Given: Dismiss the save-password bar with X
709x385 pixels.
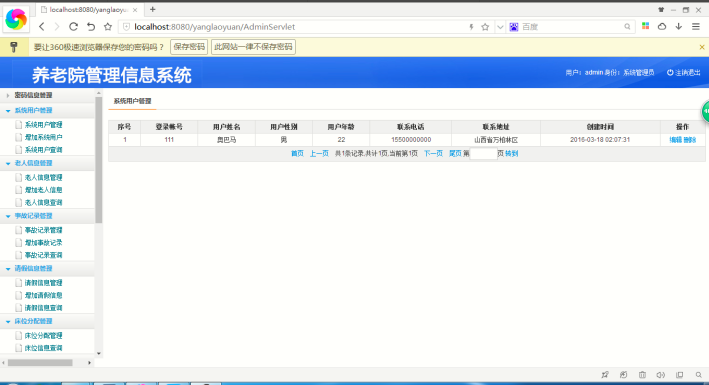Looking at the screenshot, I should tap(702, 47).
